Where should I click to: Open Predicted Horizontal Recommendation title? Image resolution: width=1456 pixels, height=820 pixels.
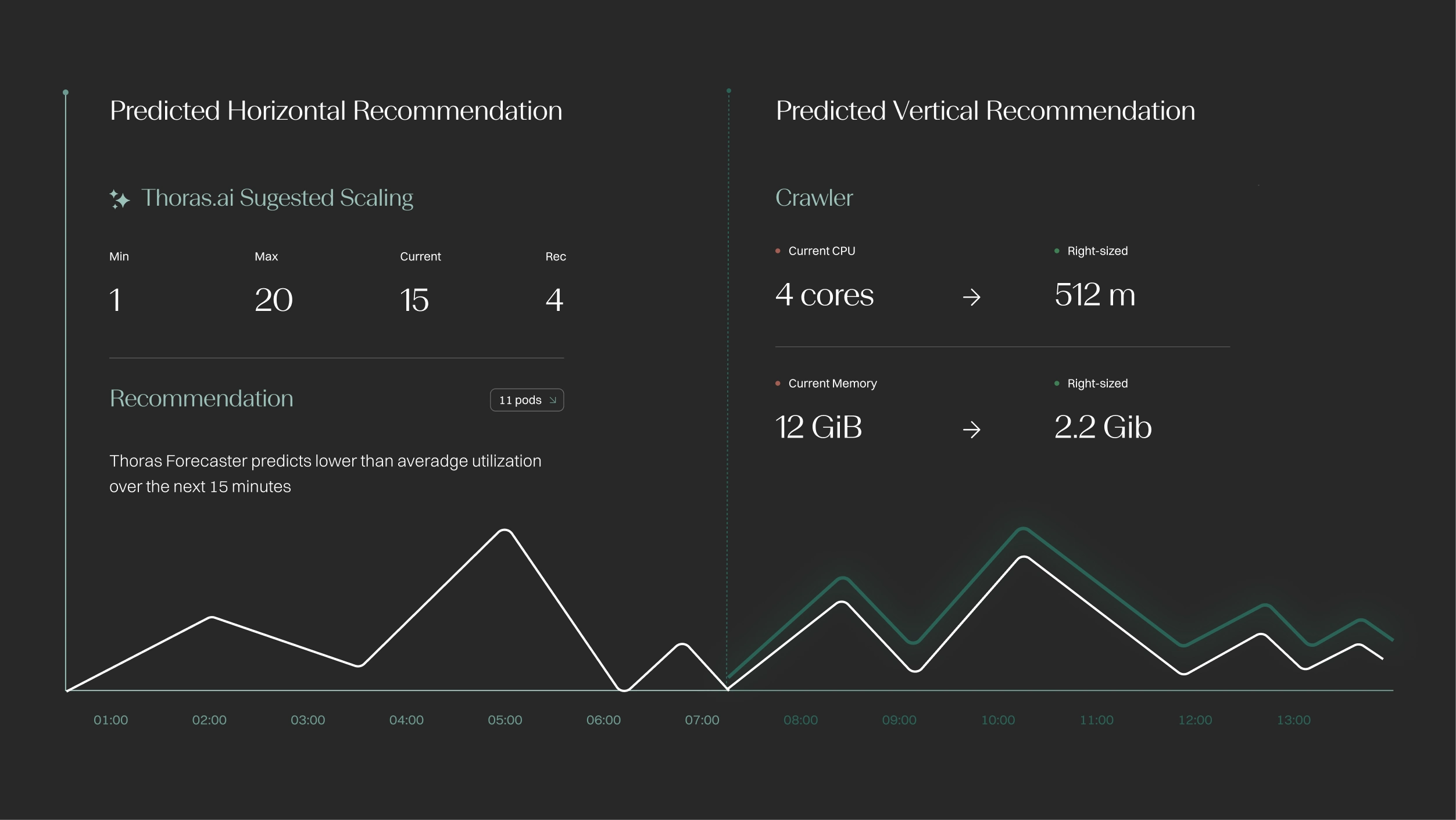336,110
